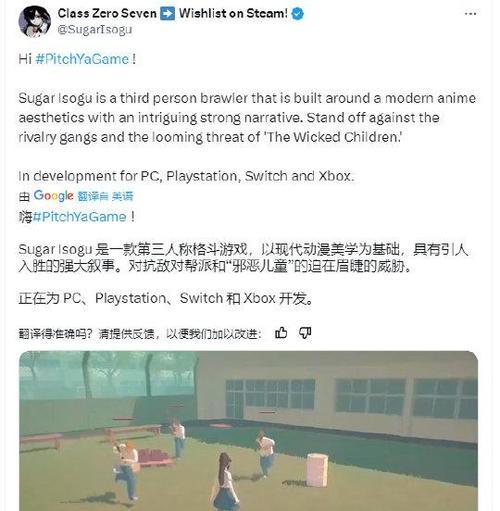Open the @SugarIsogu handle link
500x511 pixels.
[x=95, y=30]
